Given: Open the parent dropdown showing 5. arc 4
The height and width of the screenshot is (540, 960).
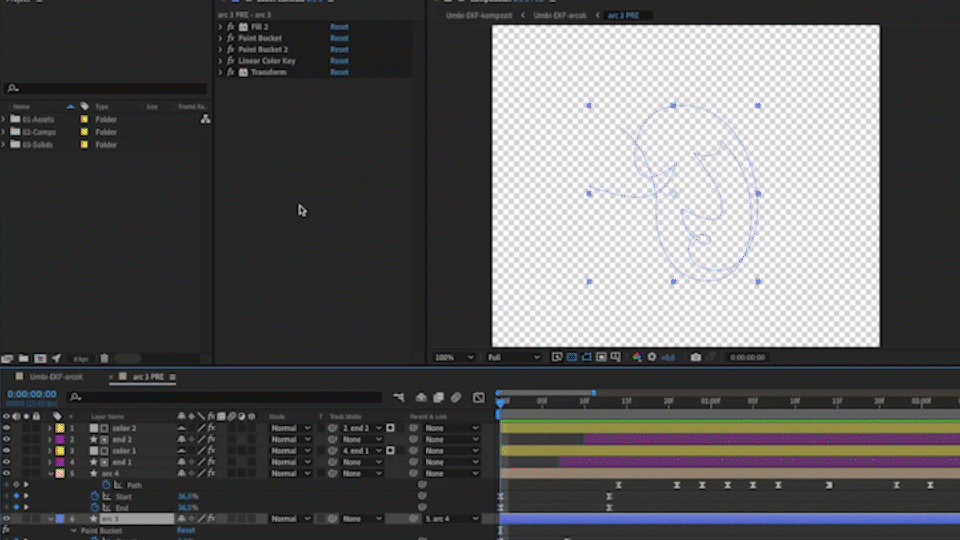Looking at the screenshot, I should [x=452, y=519].
